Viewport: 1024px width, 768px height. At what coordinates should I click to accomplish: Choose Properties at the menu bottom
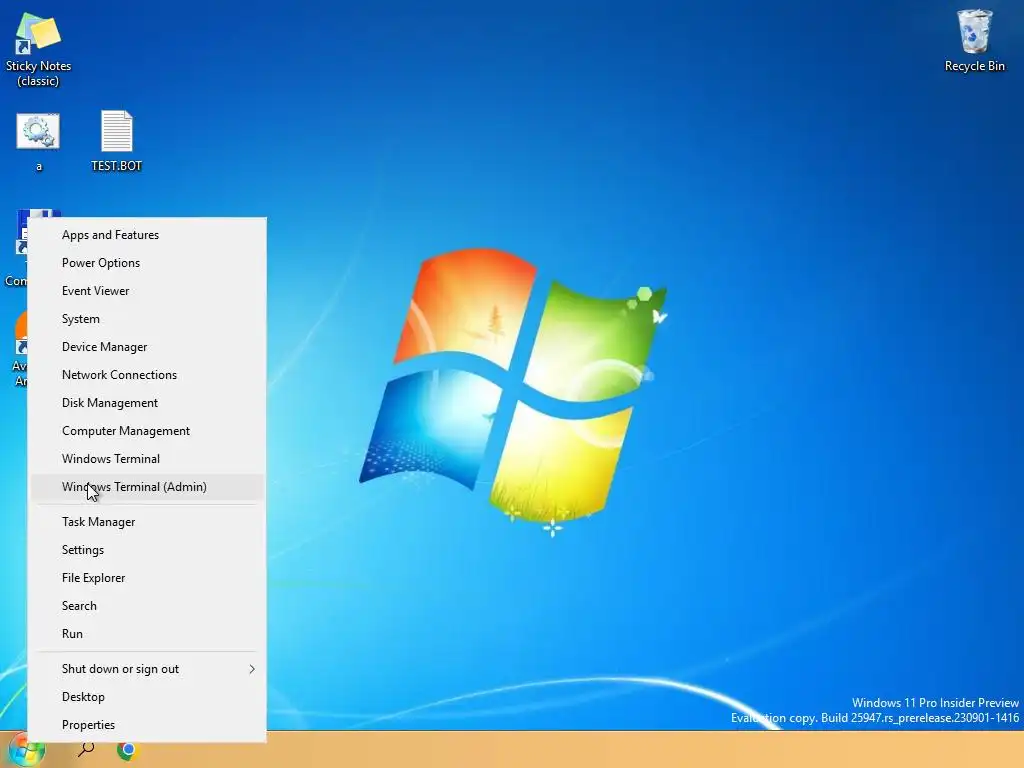click(x=148, y=726)
